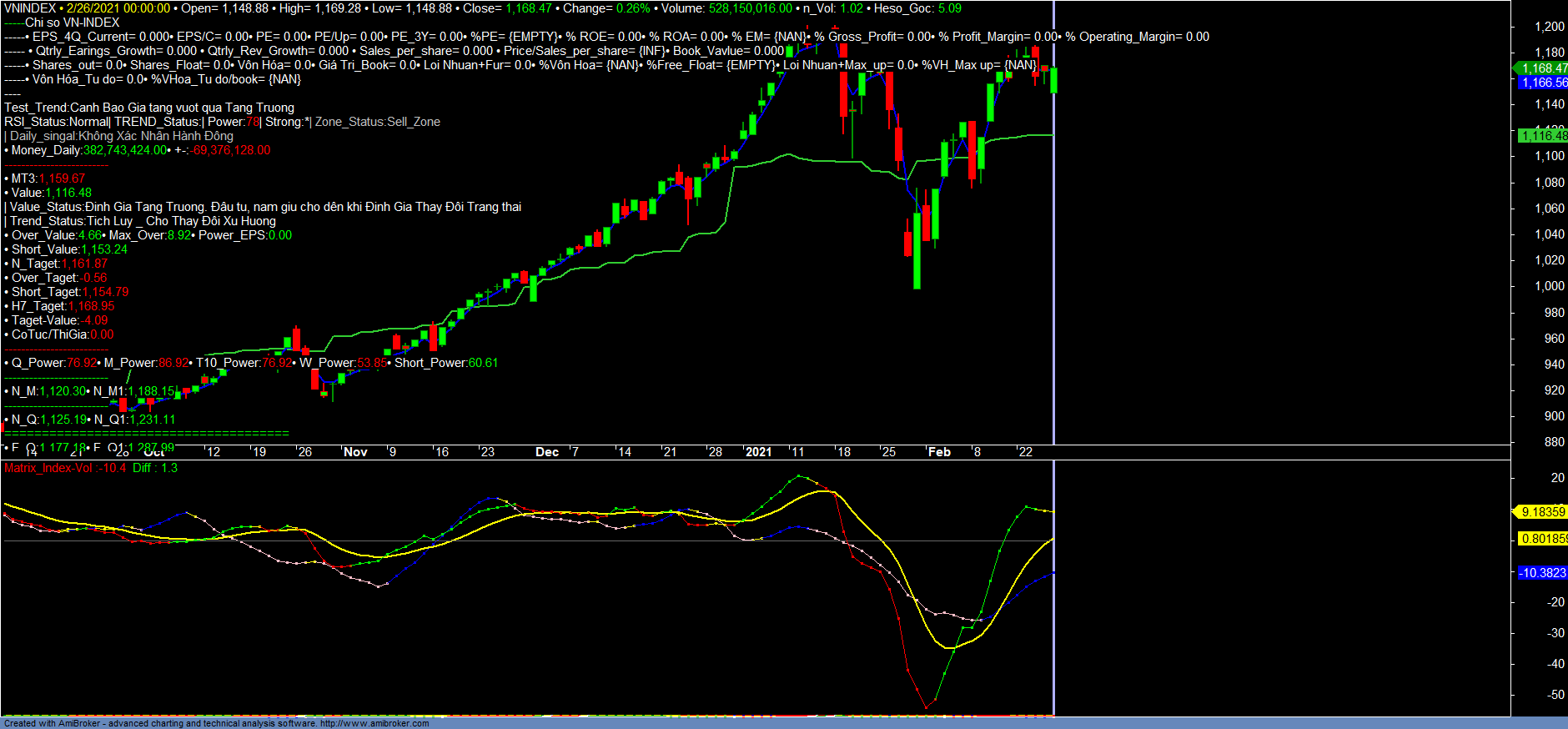The image size is (1568, 729).
Task: Click the Feb month label on date axis
Action: pyautogui.click(x=939, y=452)
